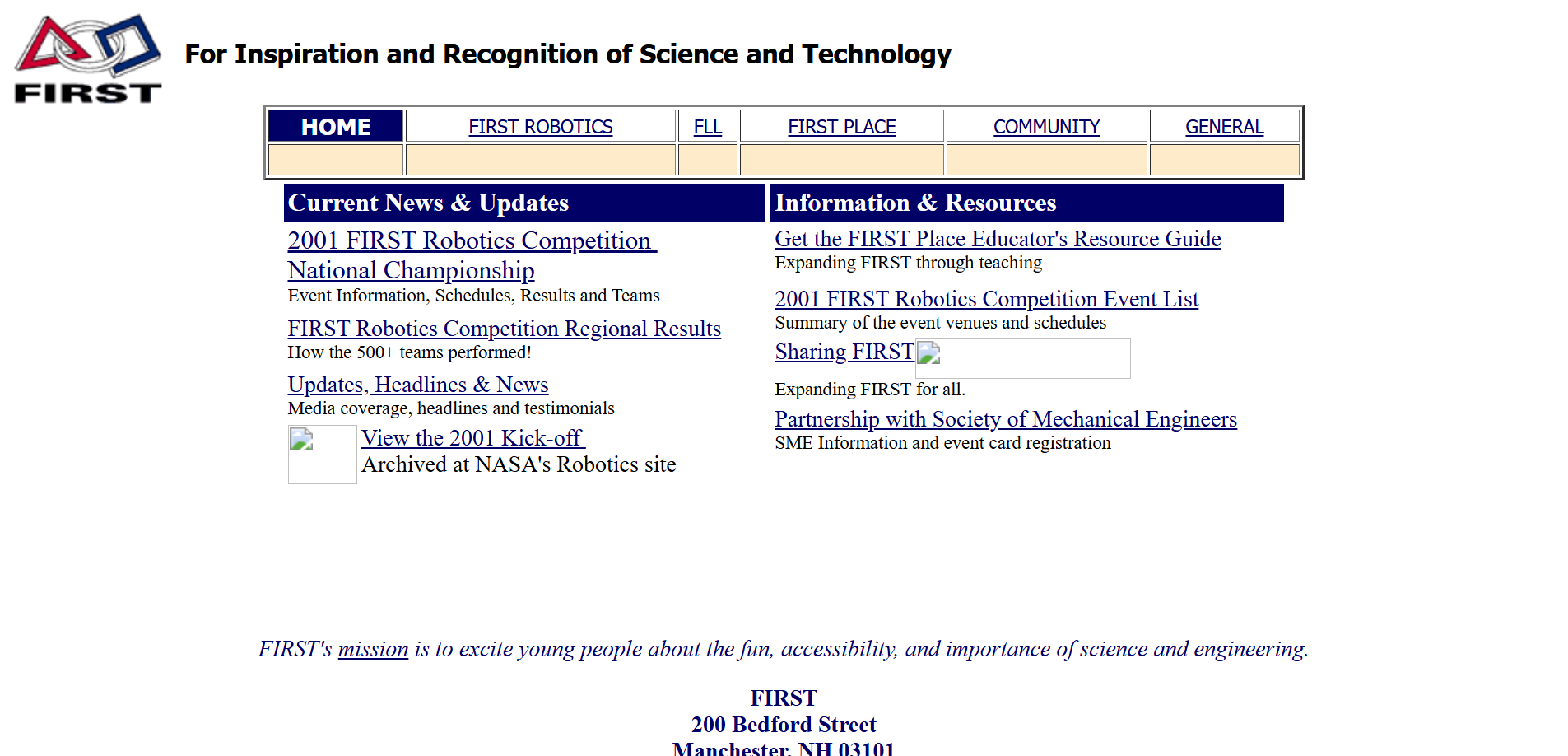
Task: Click View the 2001 Kick-off link
Action: click(472, 438)
